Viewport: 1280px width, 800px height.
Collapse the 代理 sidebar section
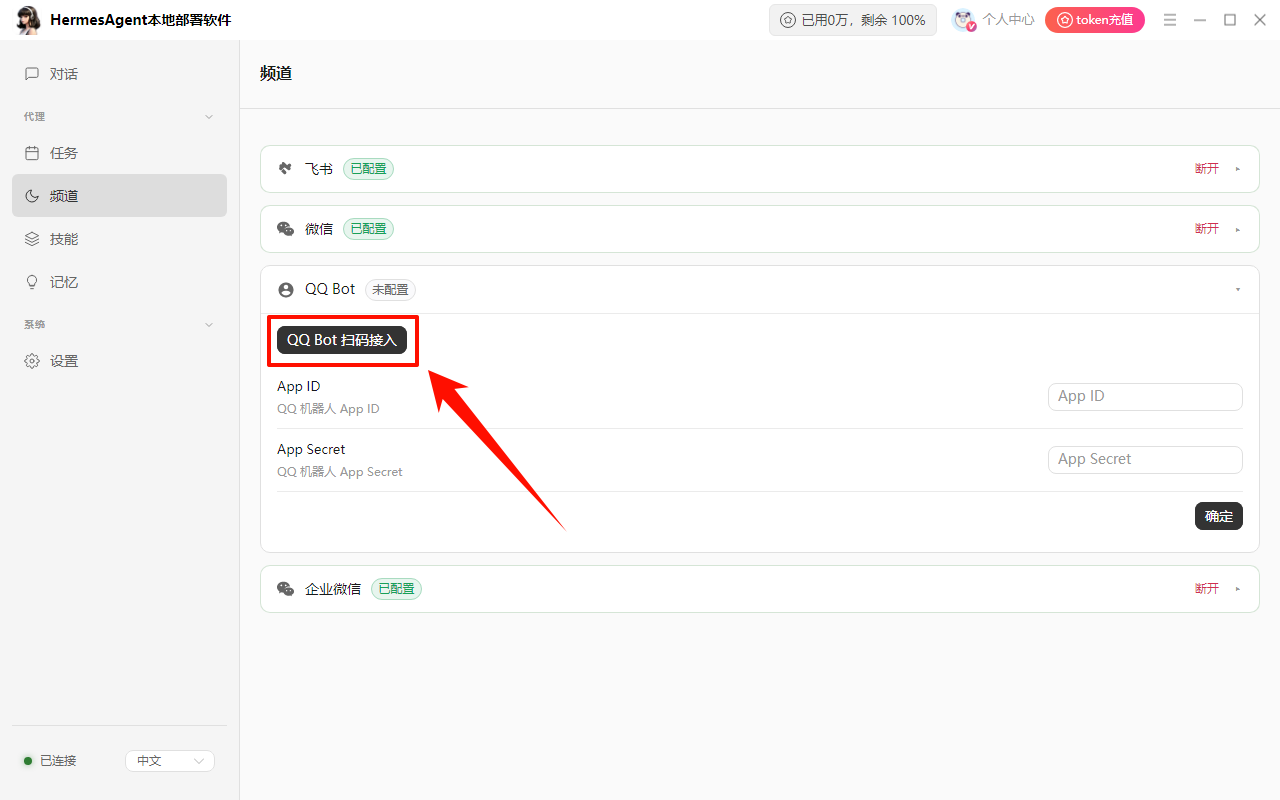tap(209, 117)
